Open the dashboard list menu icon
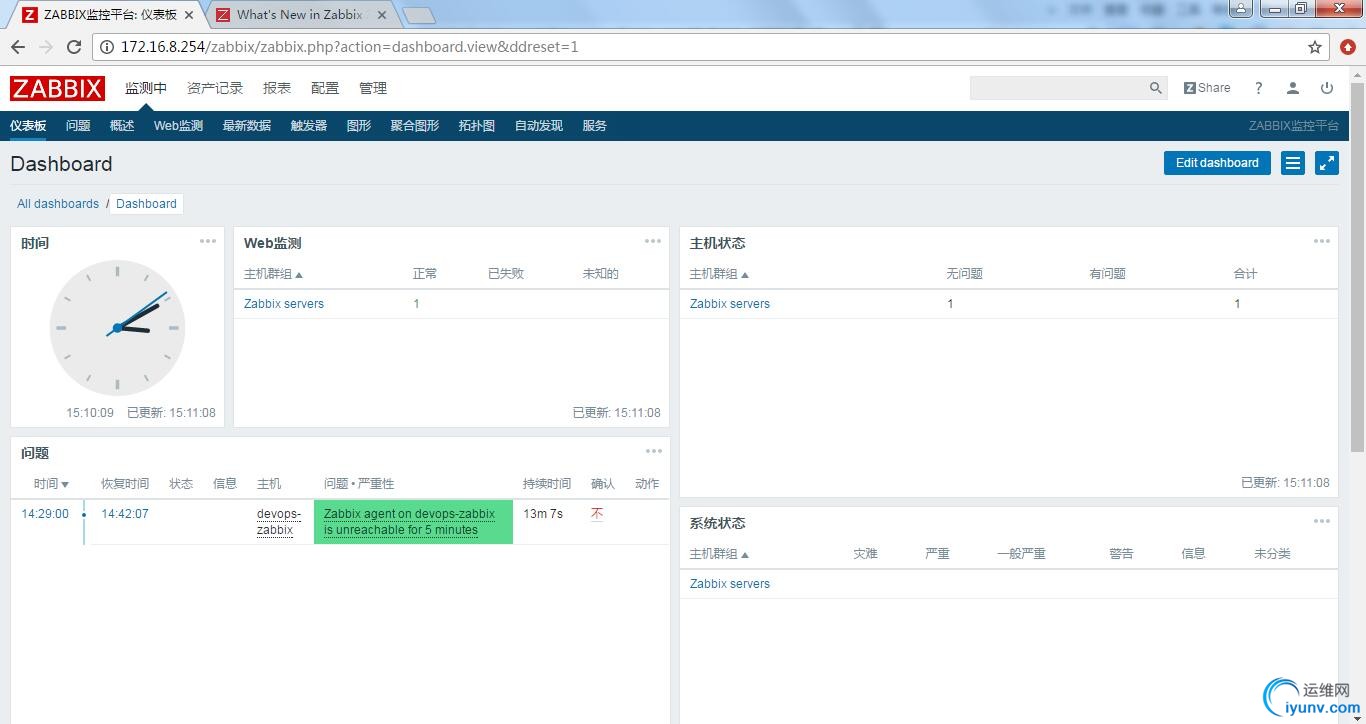Screen dimensions: 1366x724 [1293, 163]
